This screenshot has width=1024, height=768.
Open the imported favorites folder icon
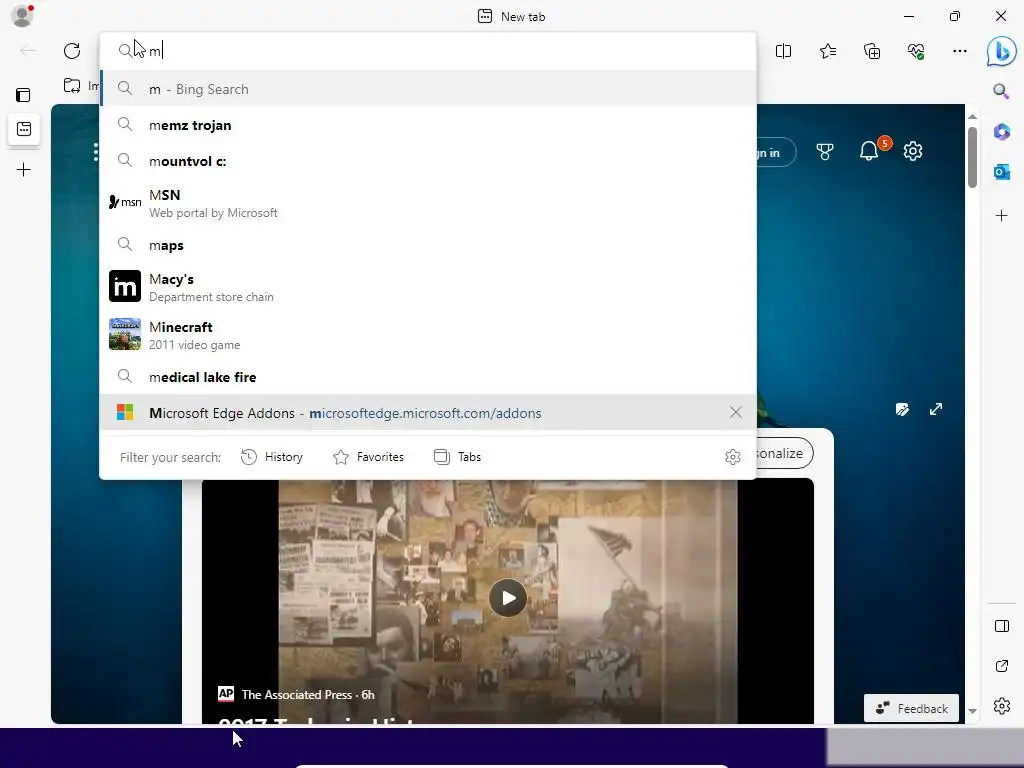click(72, 85)
